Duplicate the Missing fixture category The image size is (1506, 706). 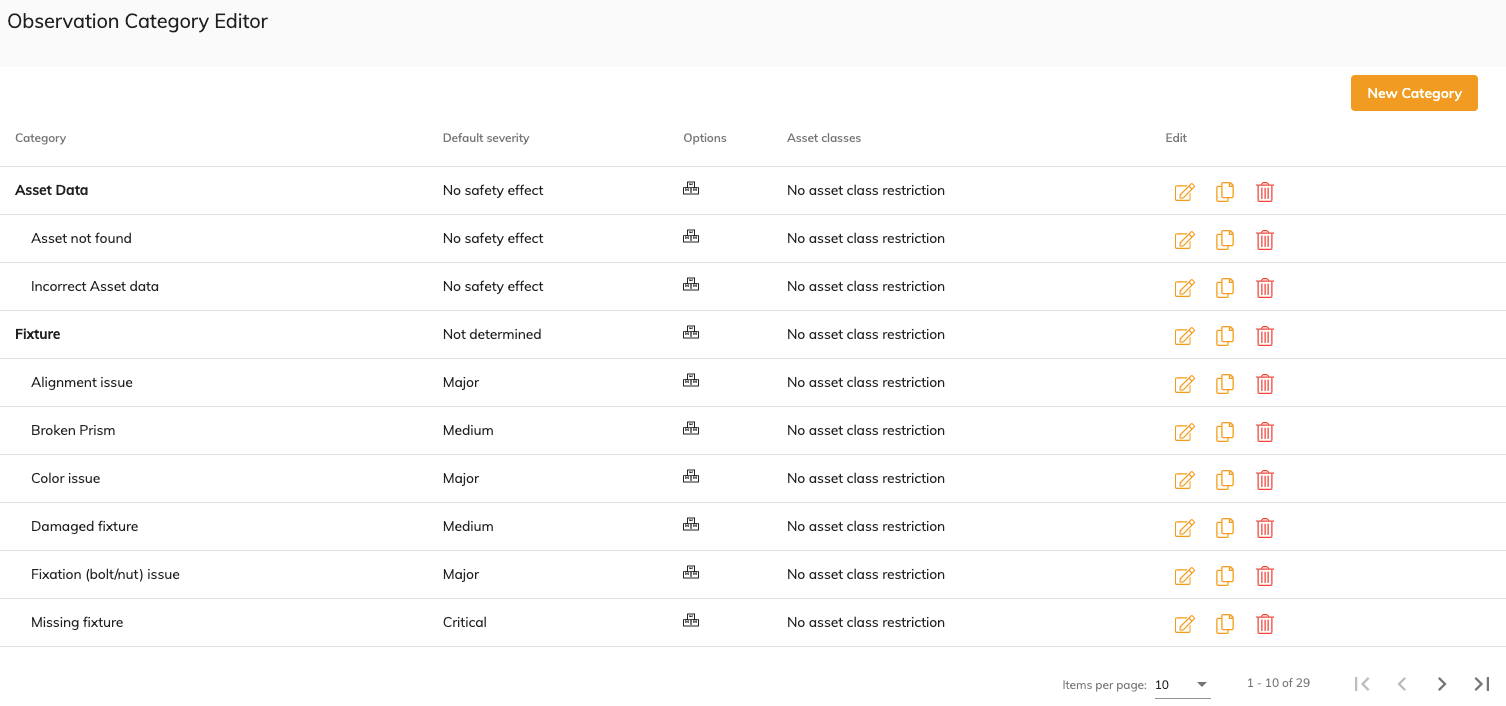(x=1224, y=624)
